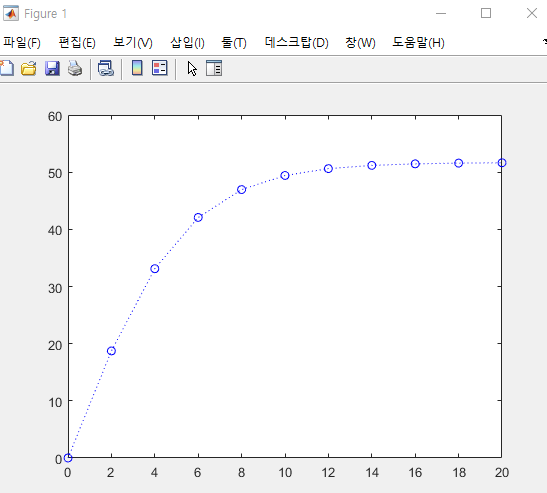The height and width of the screenshot is (493, 547).
Task: Click the y-axis tick label 60
Action: coord(55,117)
